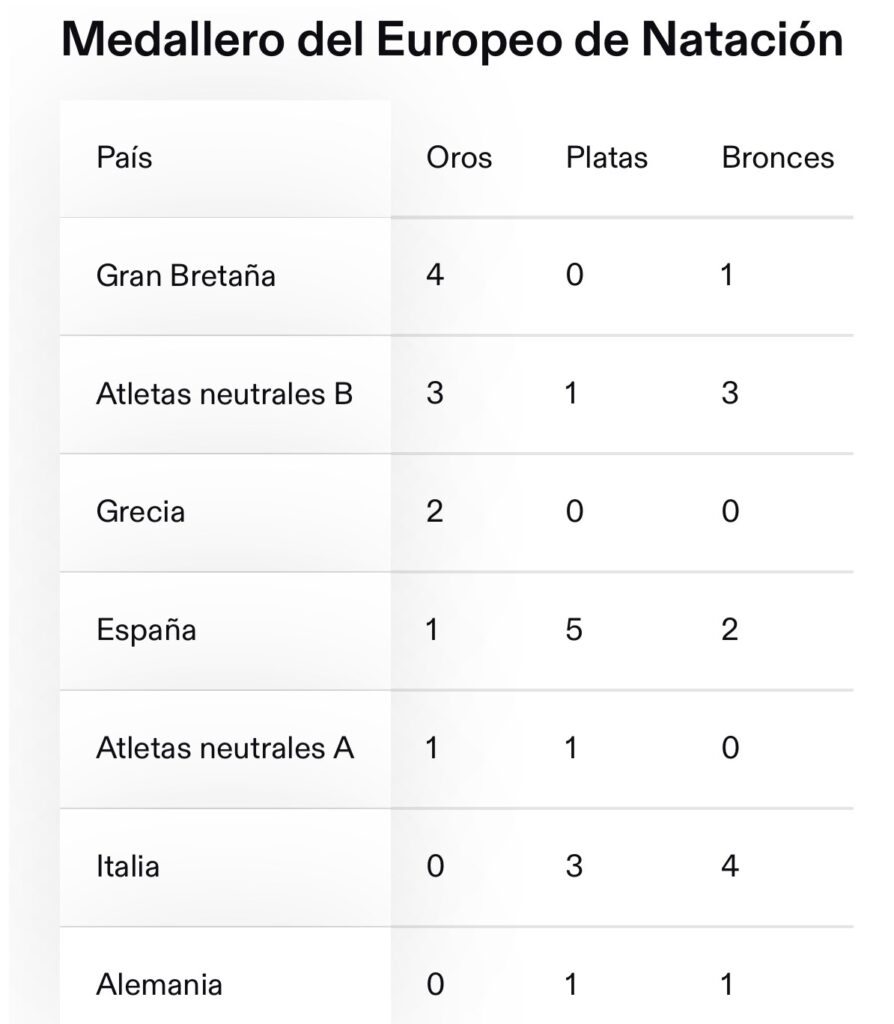Click the Italia country cell
This screenshot has height=1024, width=894.
click(x=128, y=867)
